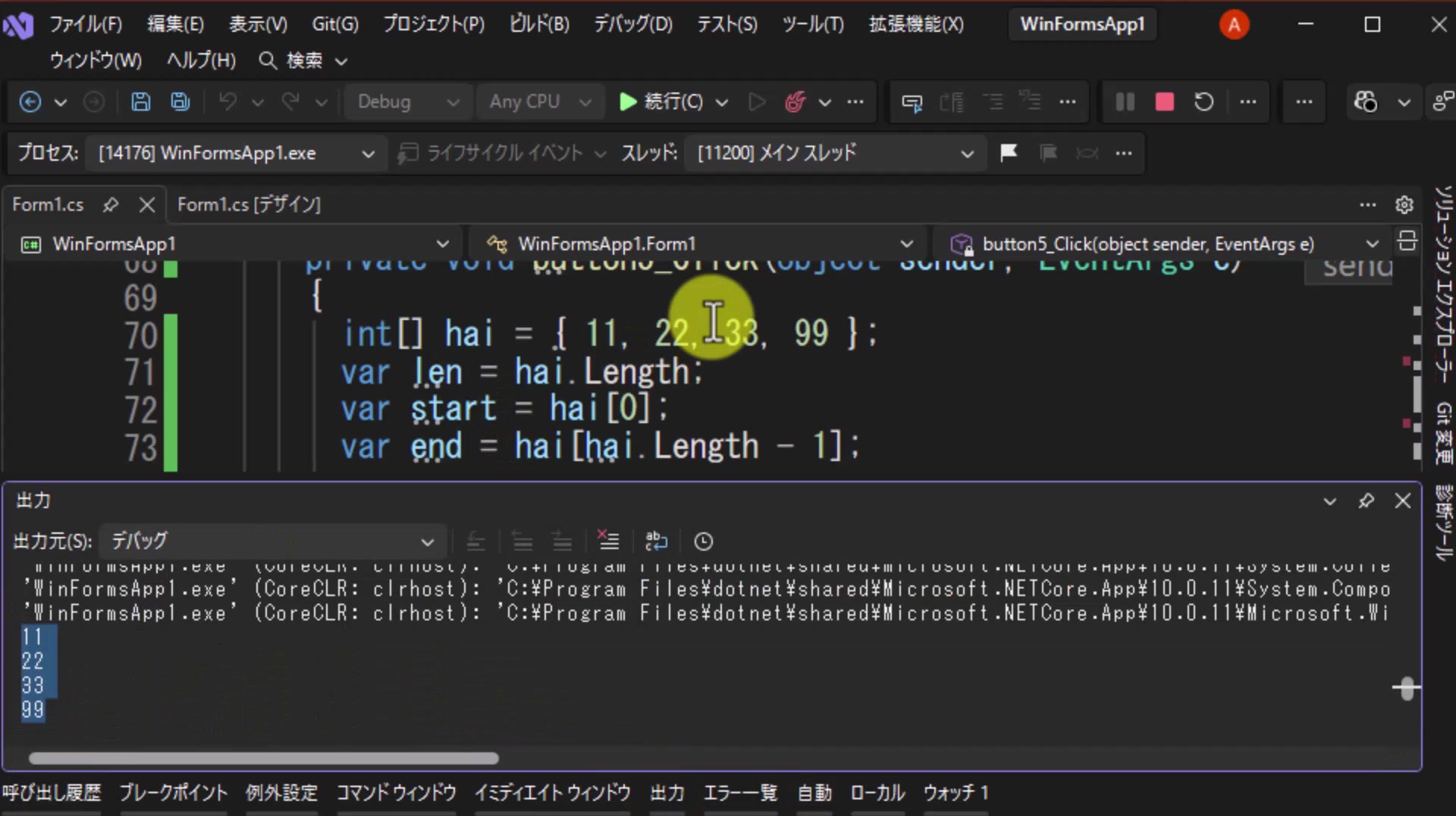Click the Hot Reload flame icon

pyautogui.click(x=795, y=102)
